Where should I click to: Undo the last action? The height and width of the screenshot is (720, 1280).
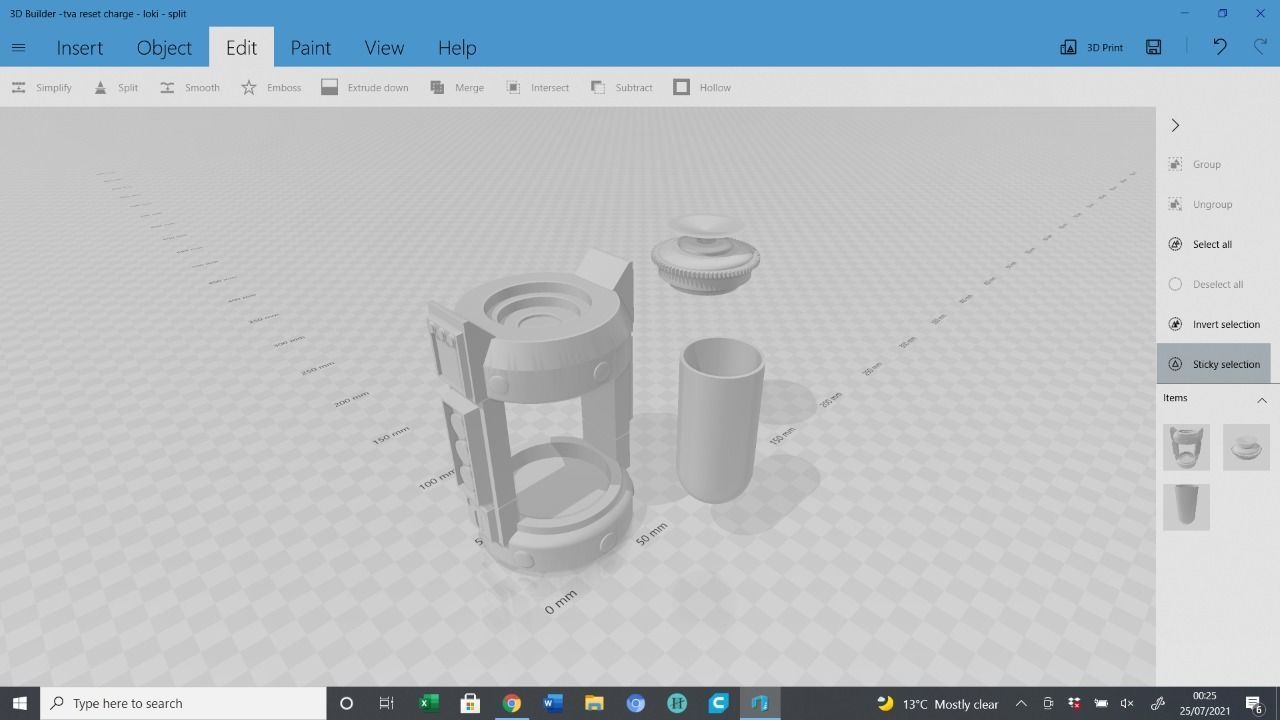click(x=1219, y=47)
